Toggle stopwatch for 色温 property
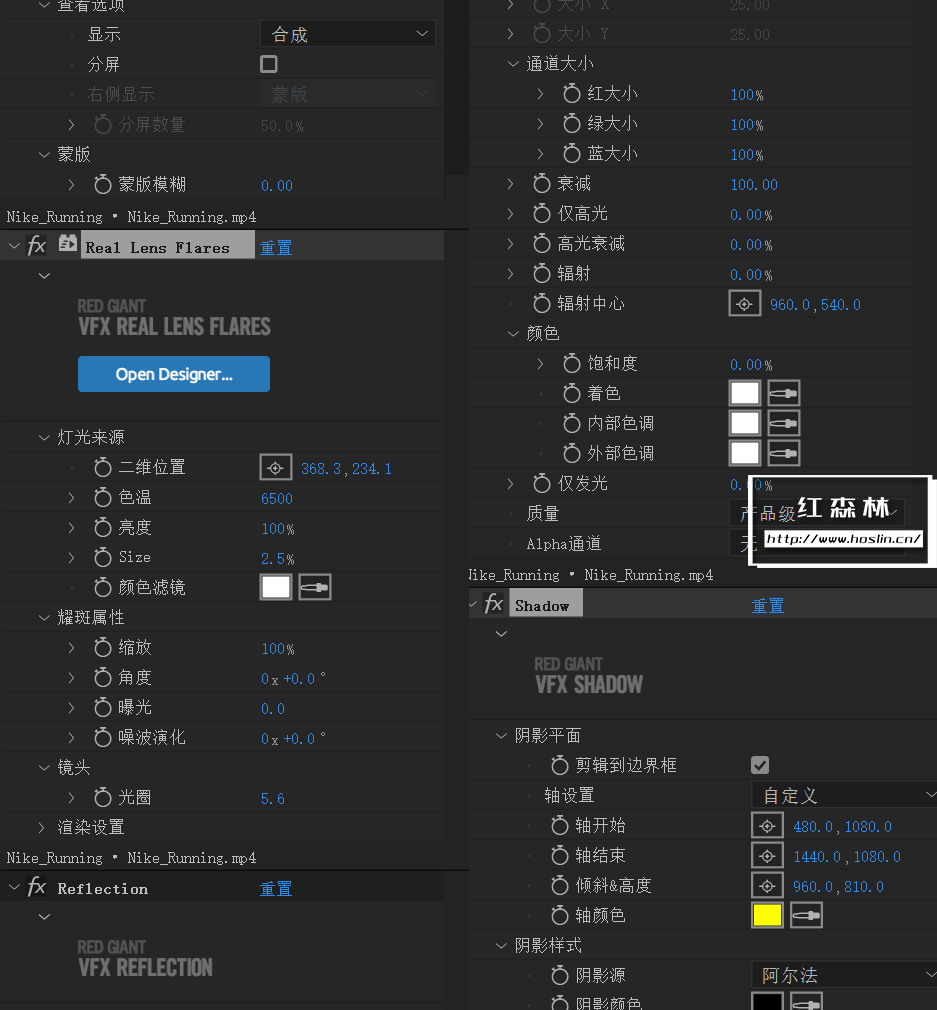This screenshot has height=1010, width=937. (103, 497)
